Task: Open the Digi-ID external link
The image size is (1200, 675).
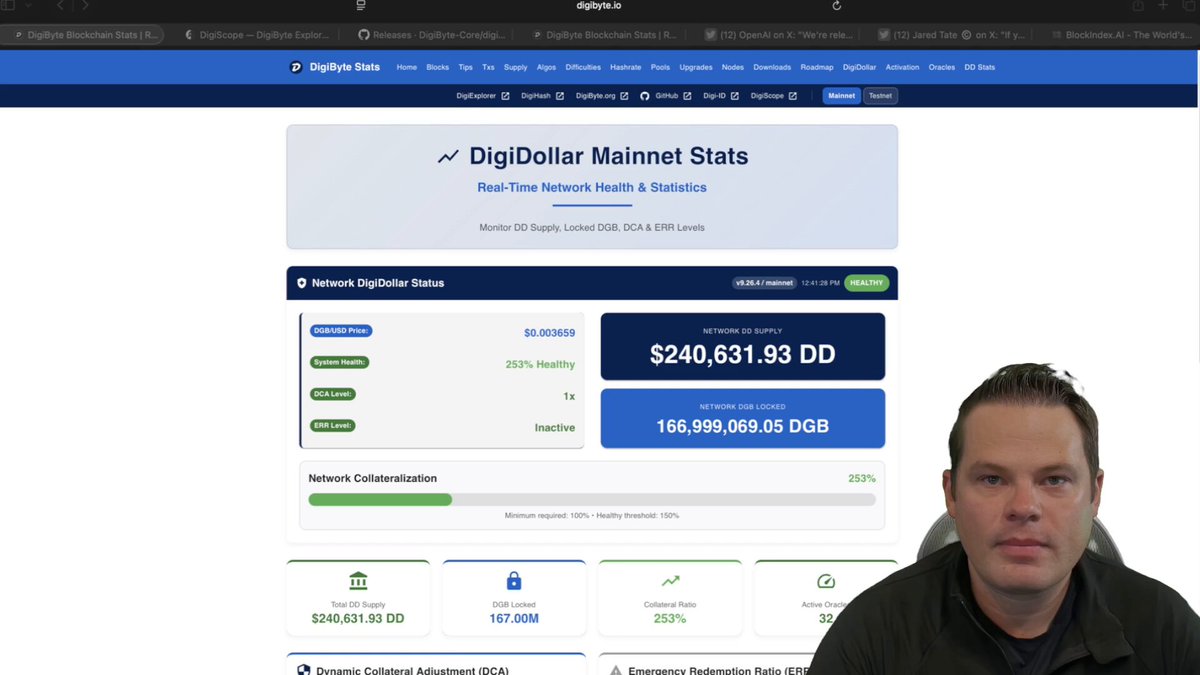Action: click(721, 96)
